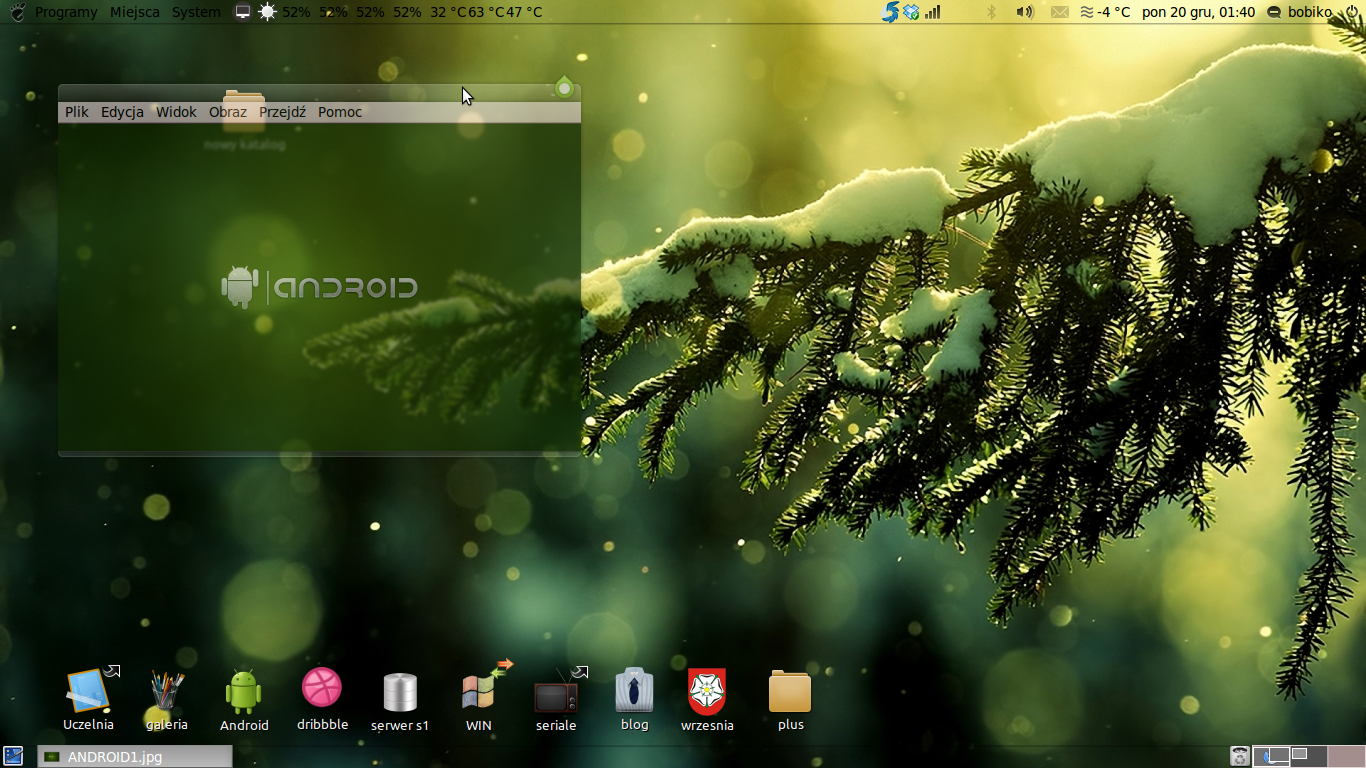This screenshot has width=1366, height=768.
Task: Expand the Miejsca places menu
Action: point(135,12)
